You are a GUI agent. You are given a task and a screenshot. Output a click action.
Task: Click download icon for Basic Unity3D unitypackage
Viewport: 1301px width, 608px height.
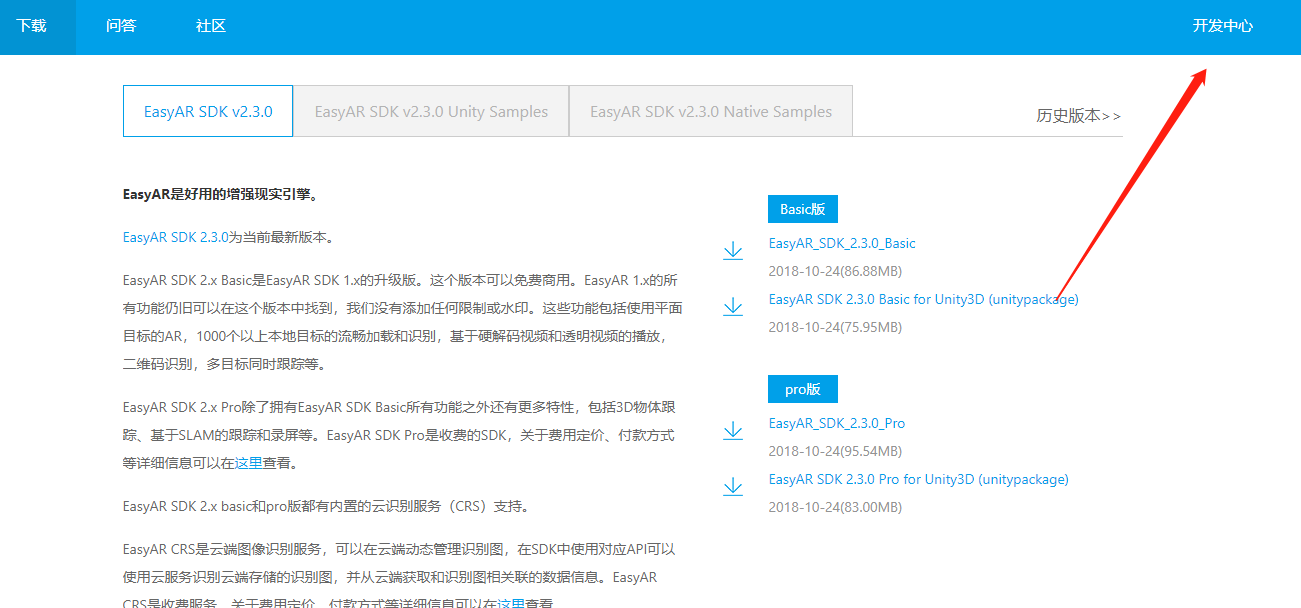click(733, 306)
